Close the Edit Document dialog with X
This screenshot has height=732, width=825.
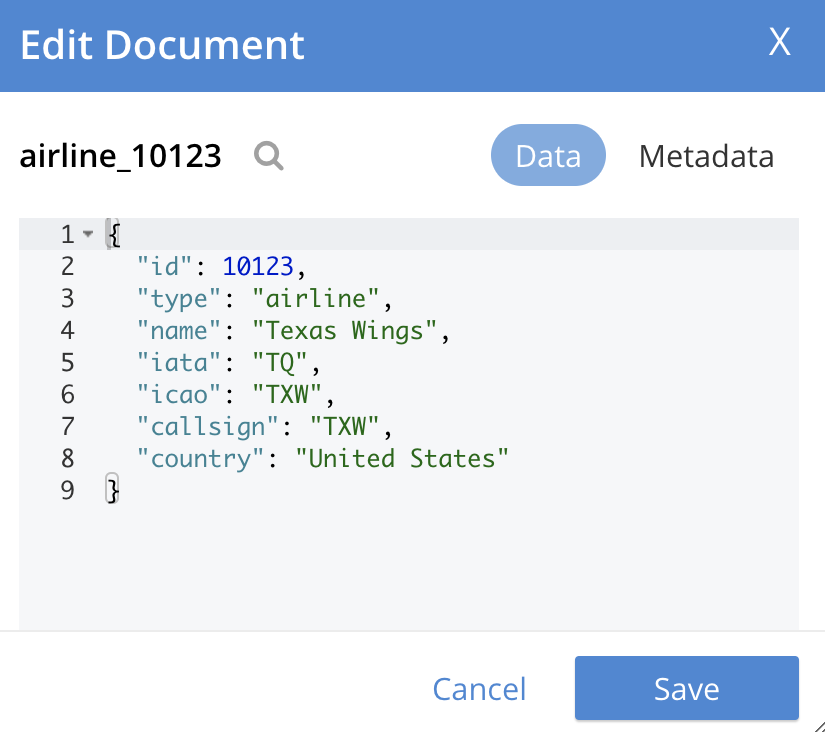(x=779, y=43)
